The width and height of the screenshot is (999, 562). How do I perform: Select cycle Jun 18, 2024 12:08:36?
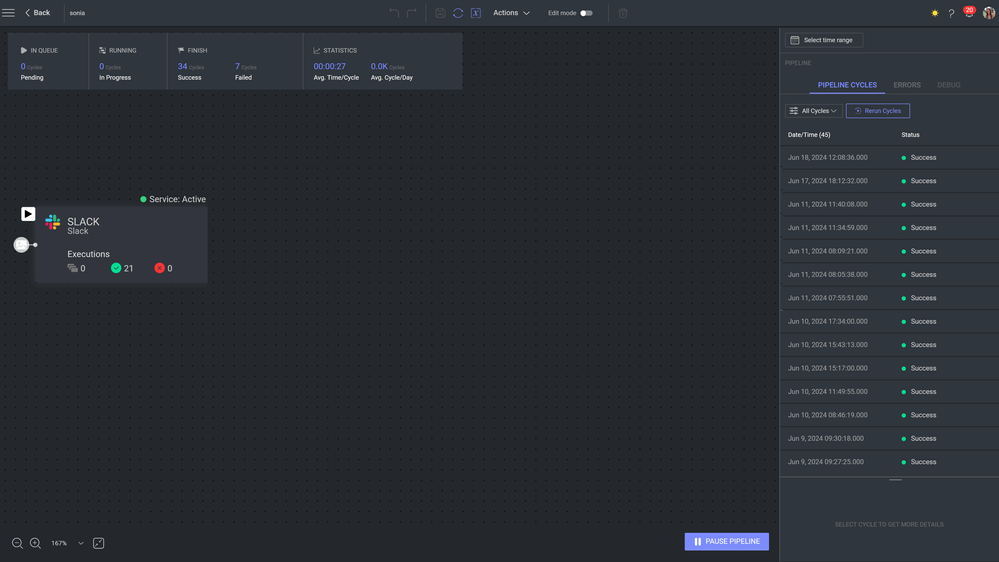pos(889,157)
